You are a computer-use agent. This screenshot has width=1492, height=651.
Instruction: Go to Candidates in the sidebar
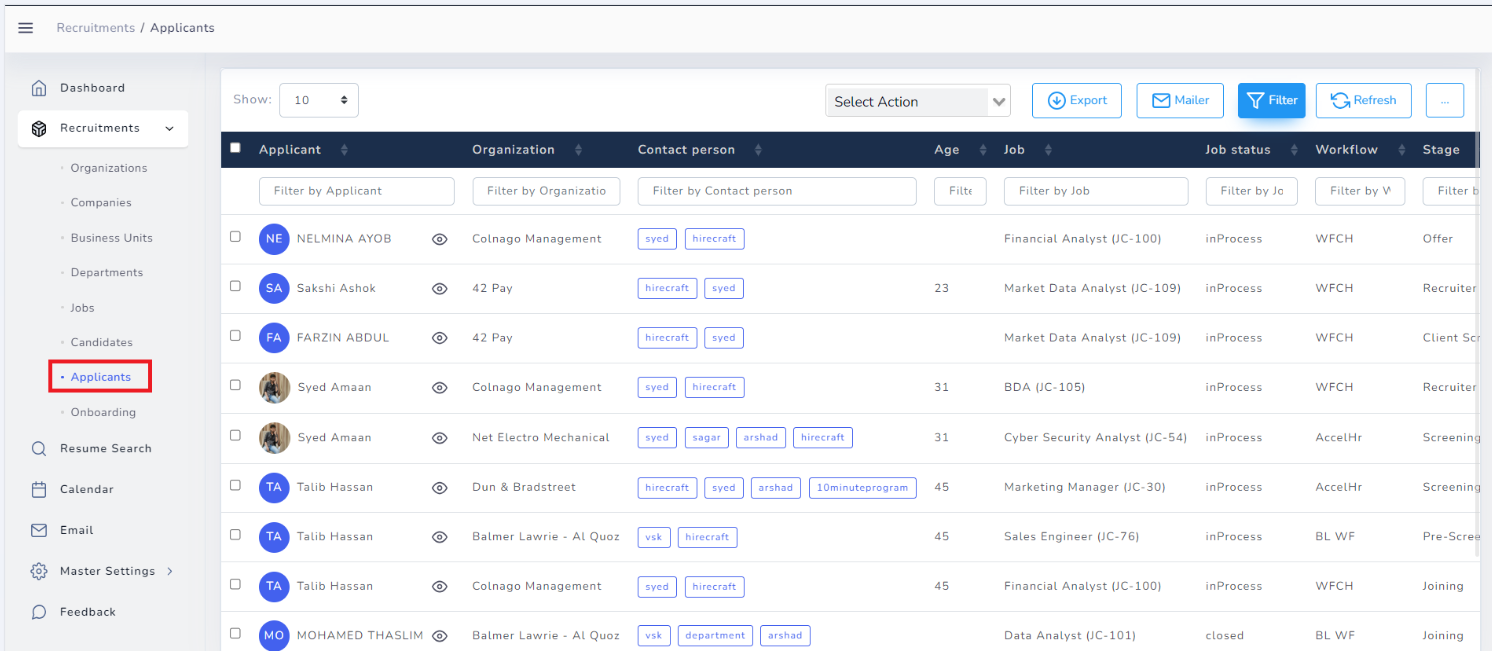click(x=101, y=342)
